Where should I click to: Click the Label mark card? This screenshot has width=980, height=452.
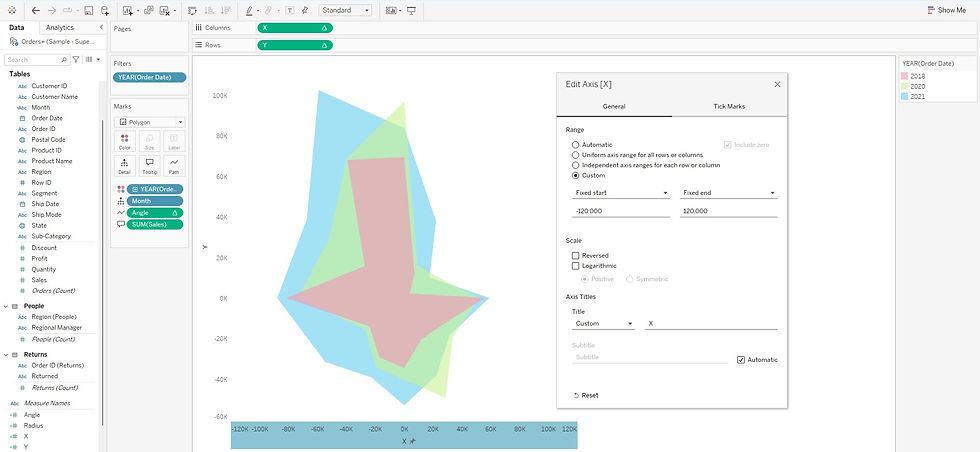pyautogui.click(x=174, y=141)
